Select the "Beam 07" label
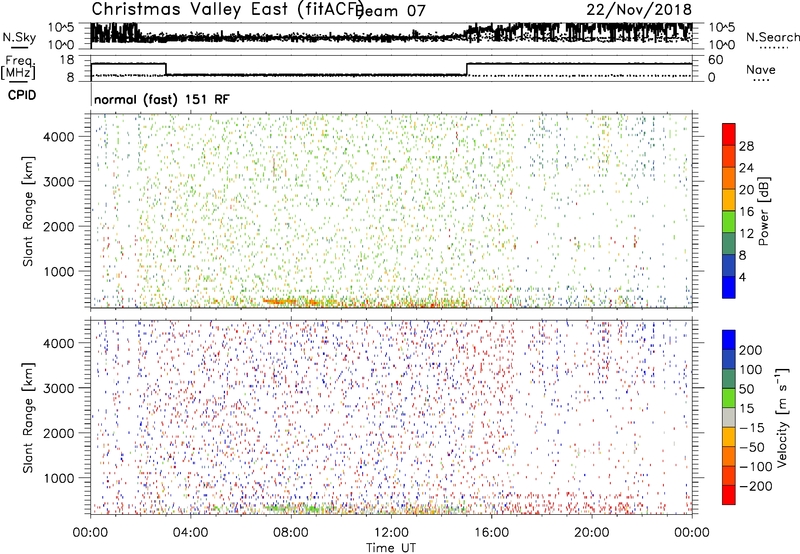This screenshot has height=554, width=800. (392, 11)
